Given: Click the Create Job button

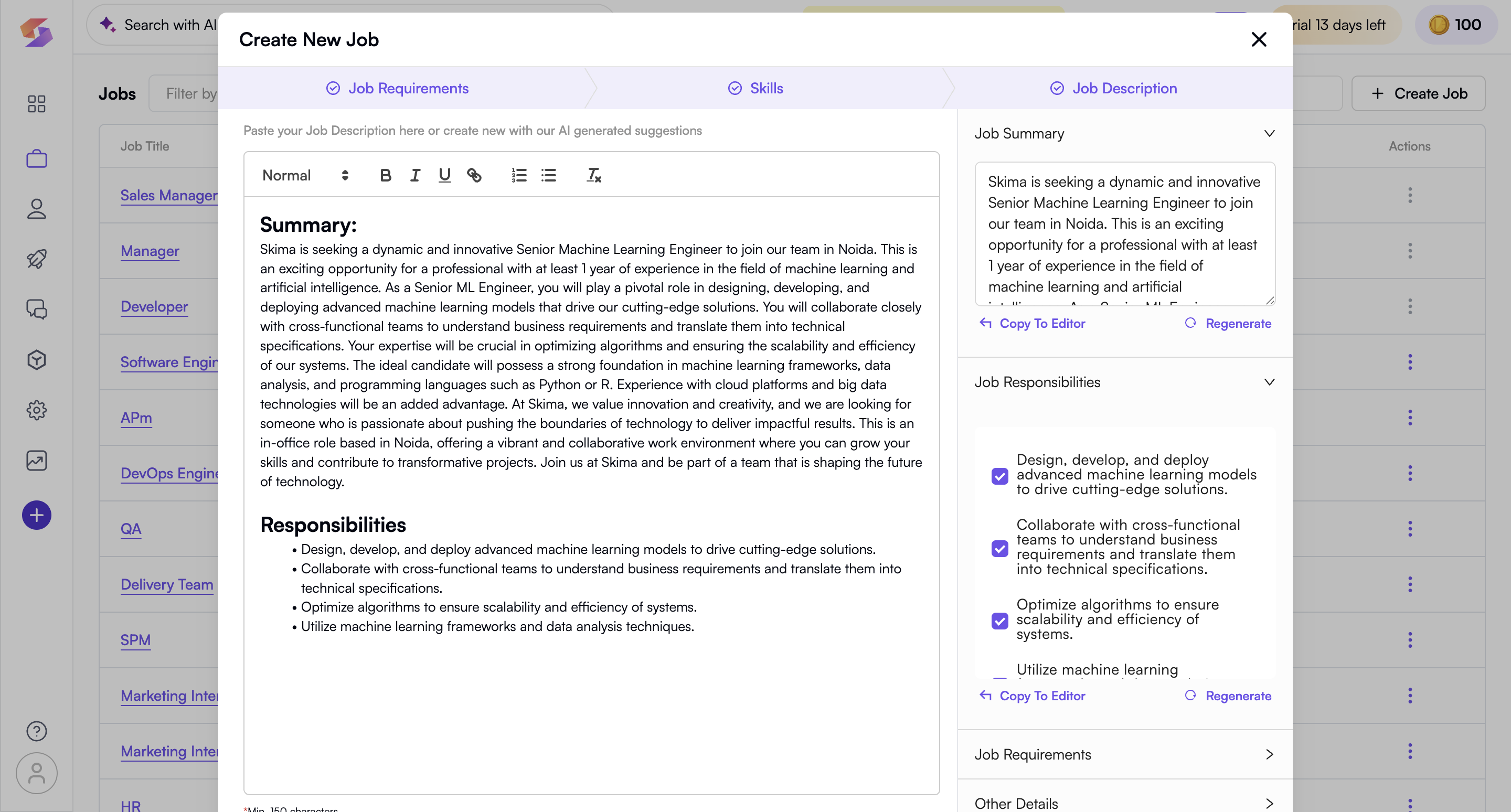Looking at the screenshot, I should point(1418,93).
